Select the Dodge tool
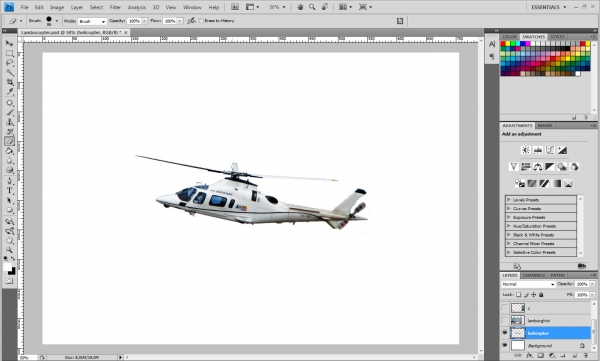 (x=9, y=170)
